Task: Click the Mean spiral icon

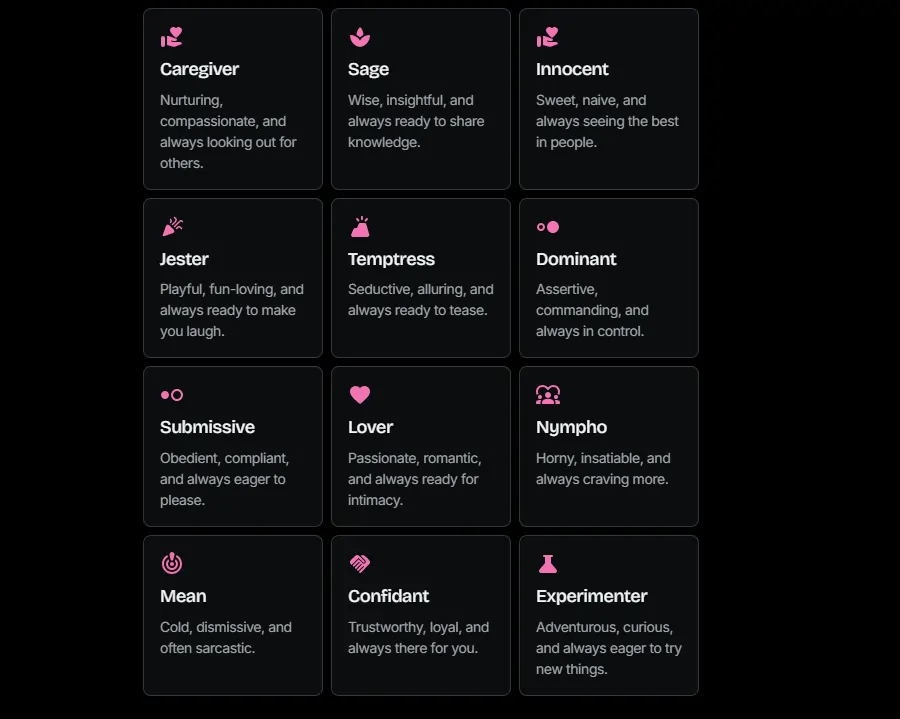Action: pos(170,563)
